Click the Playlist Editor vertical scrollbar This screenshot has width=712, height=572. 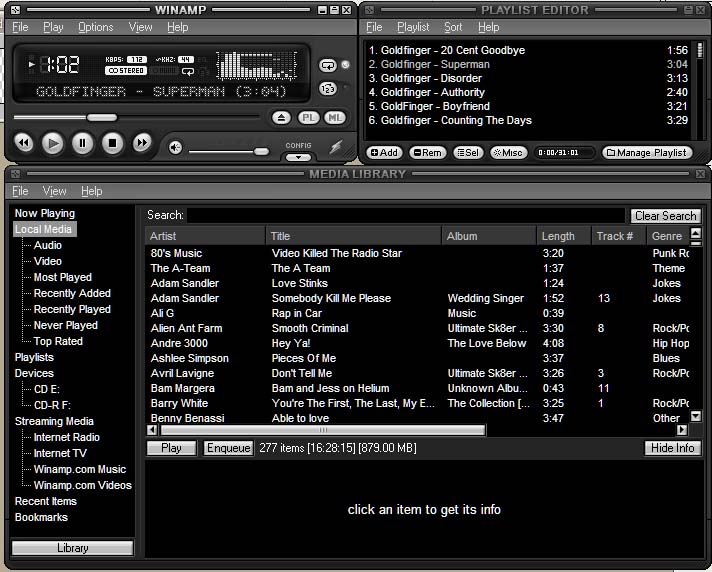click(x=699, y=91)
